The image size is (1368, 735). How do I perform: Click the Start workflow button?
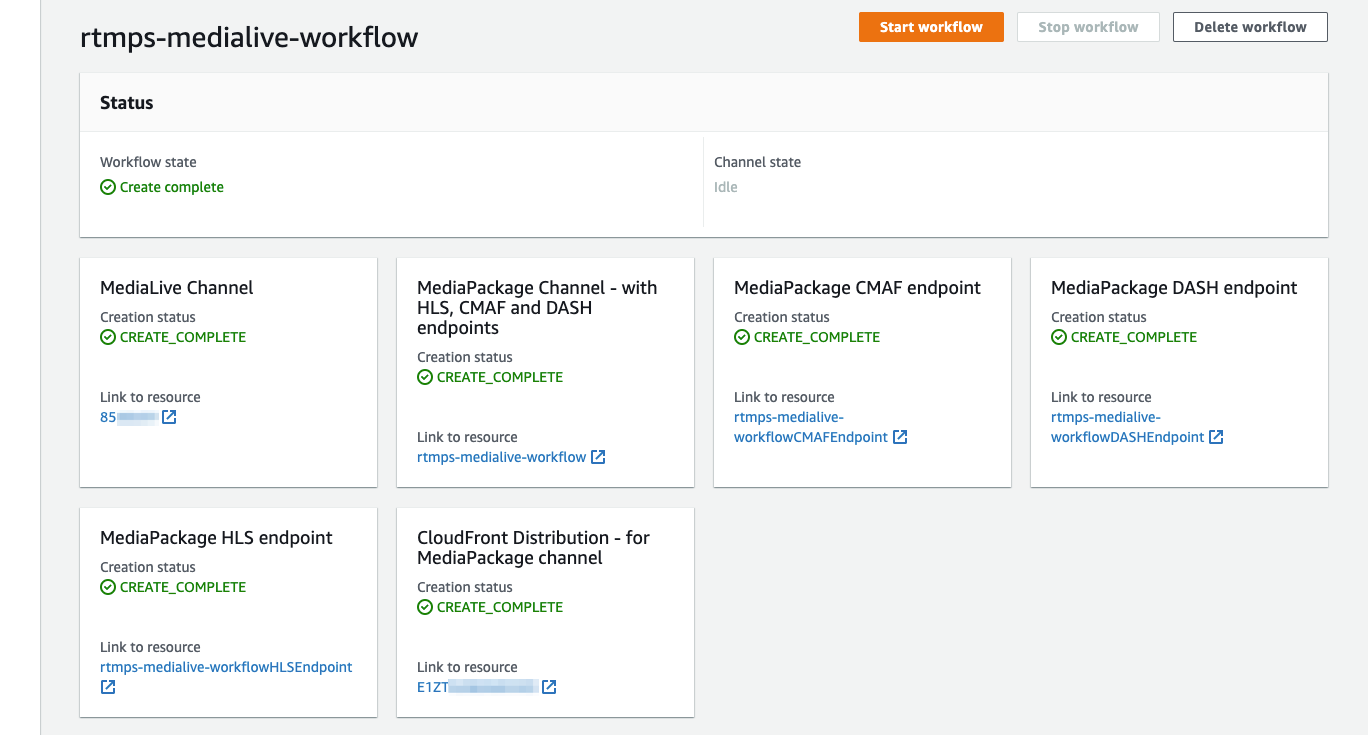click(931, 27)
